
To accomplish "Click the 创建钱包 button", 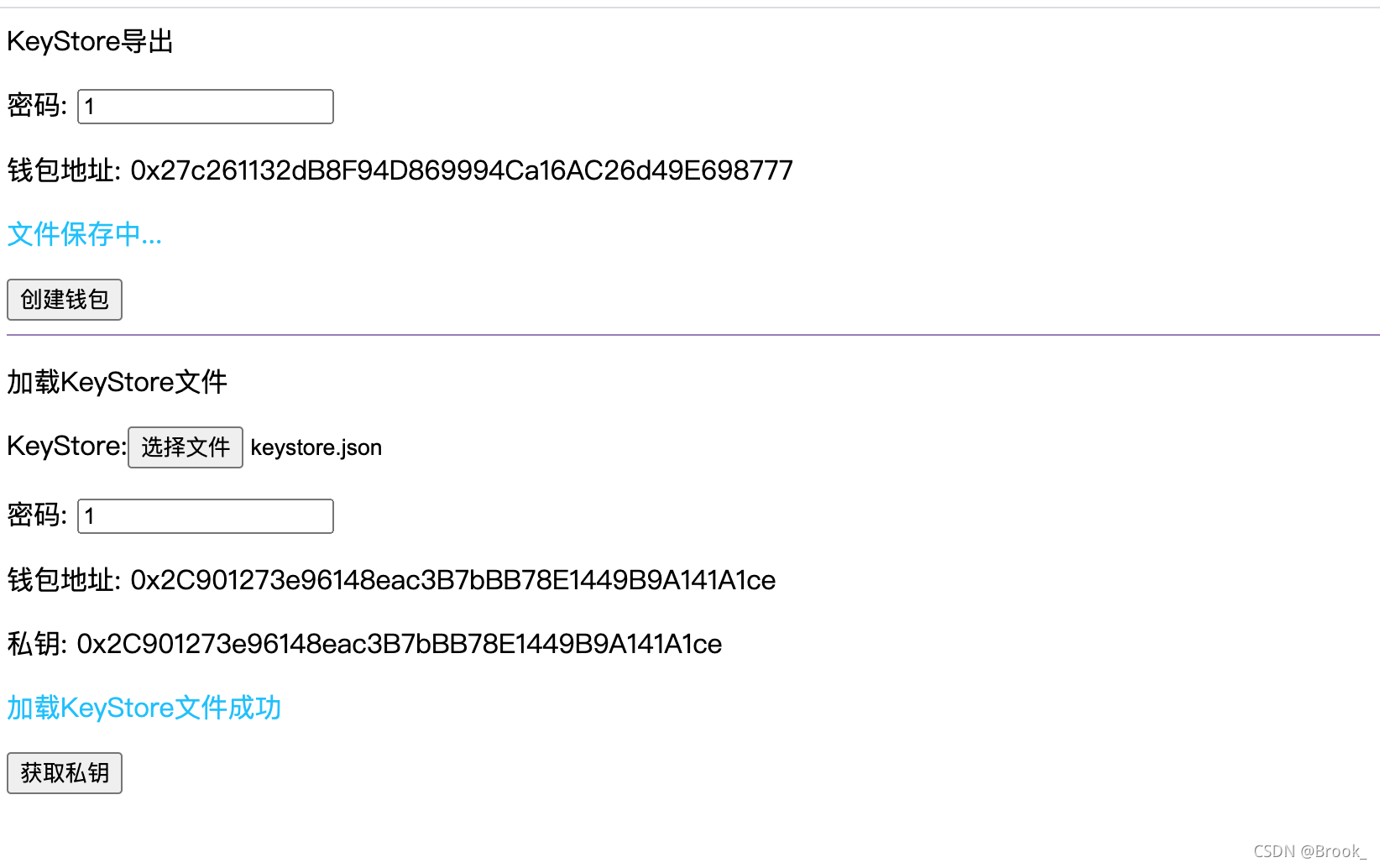I will point(64,300).
